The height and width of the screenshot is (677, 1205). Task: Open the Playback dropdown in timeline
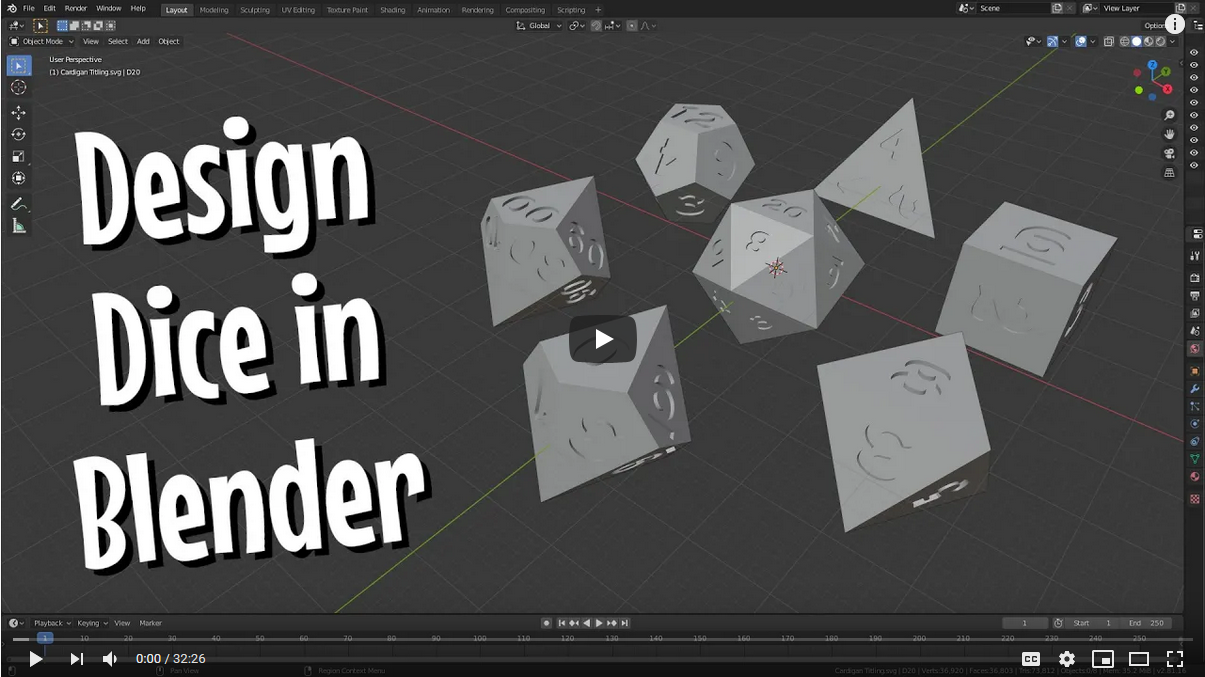pyautogui.click(x=51, y=623)
